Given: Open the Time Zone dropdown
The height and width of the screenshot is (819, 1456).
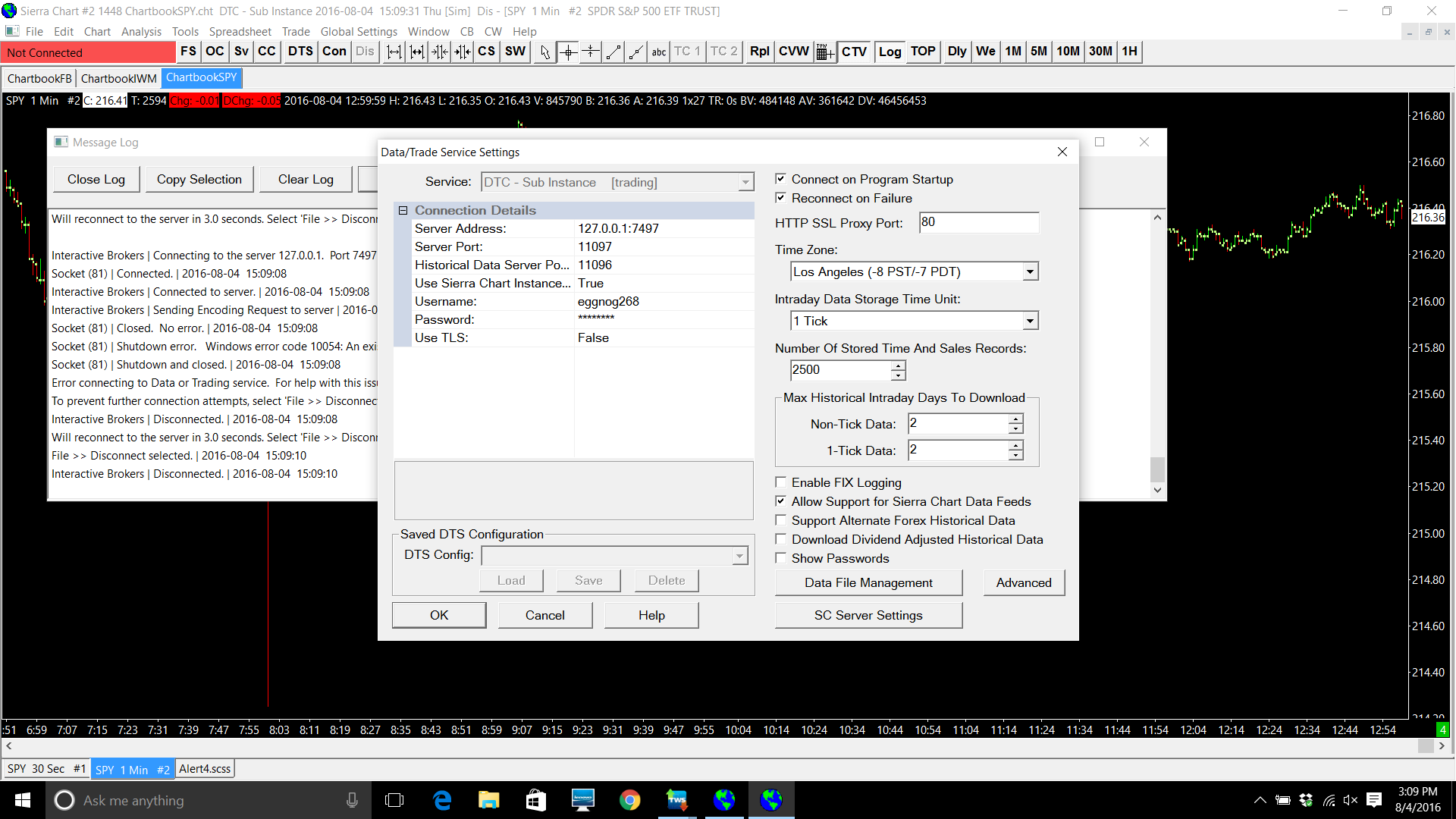Looking at the screenshot, I should point(1029,271).
